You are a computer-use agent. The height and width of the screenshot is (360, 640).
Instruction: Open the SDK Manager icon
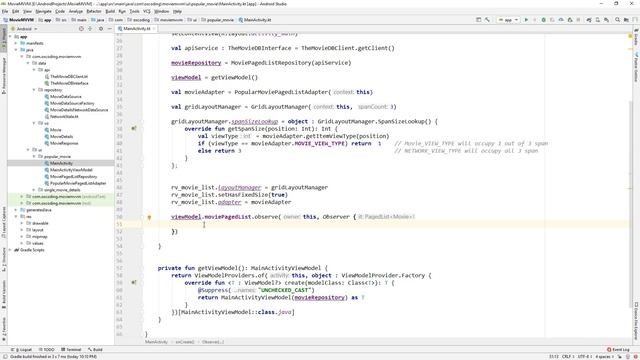(x=607, y=20)
